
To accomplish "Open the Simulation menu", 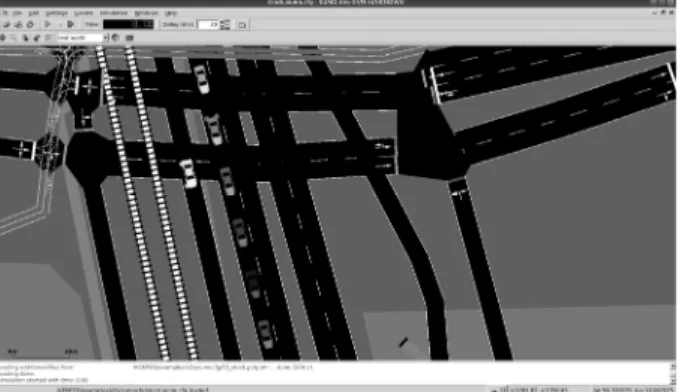I will (114, 13).
